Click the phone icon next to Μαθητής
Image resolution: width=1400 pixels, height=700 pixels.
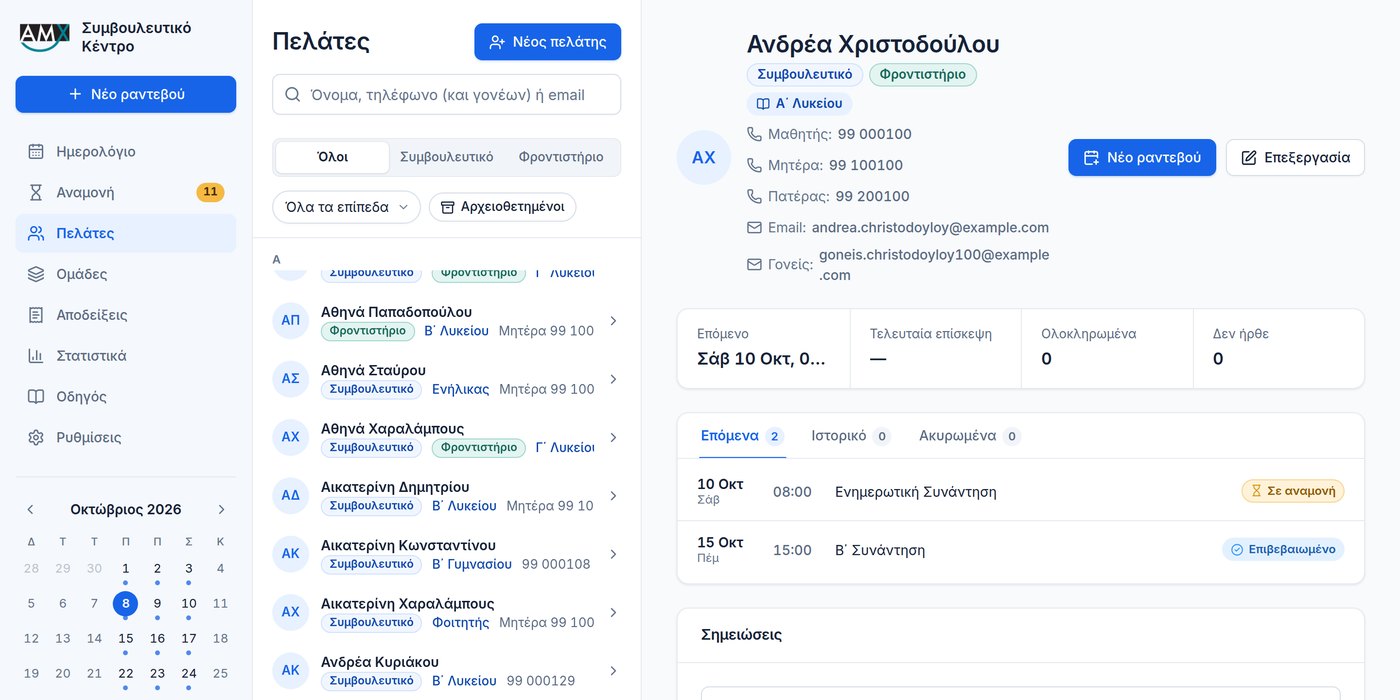[x=755, y=134]
